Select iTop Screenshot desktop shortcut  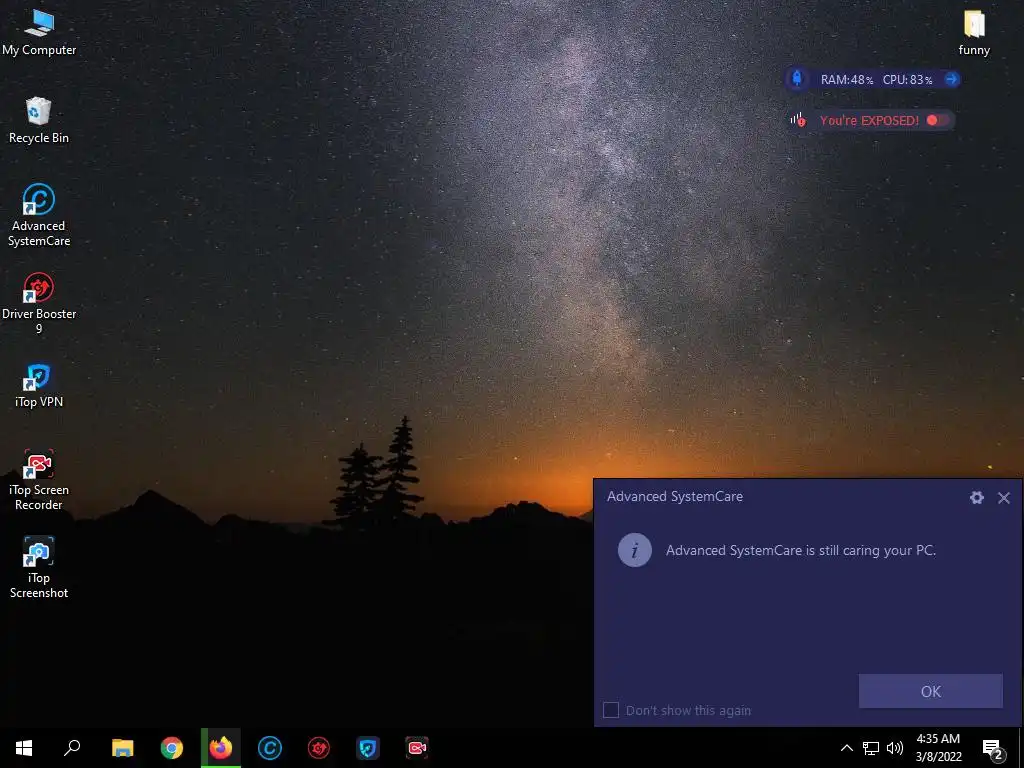[39, 568]
